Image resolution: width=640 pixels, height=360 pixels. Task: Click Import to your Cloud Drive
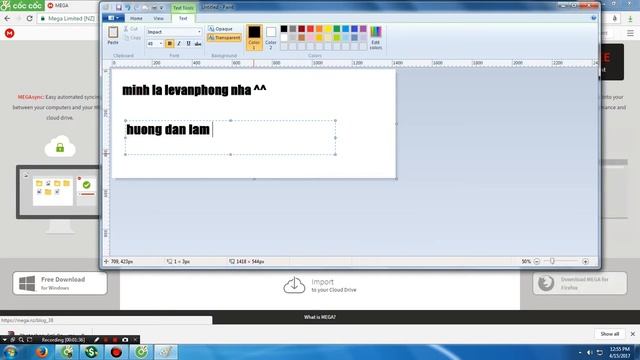[320, 285]
